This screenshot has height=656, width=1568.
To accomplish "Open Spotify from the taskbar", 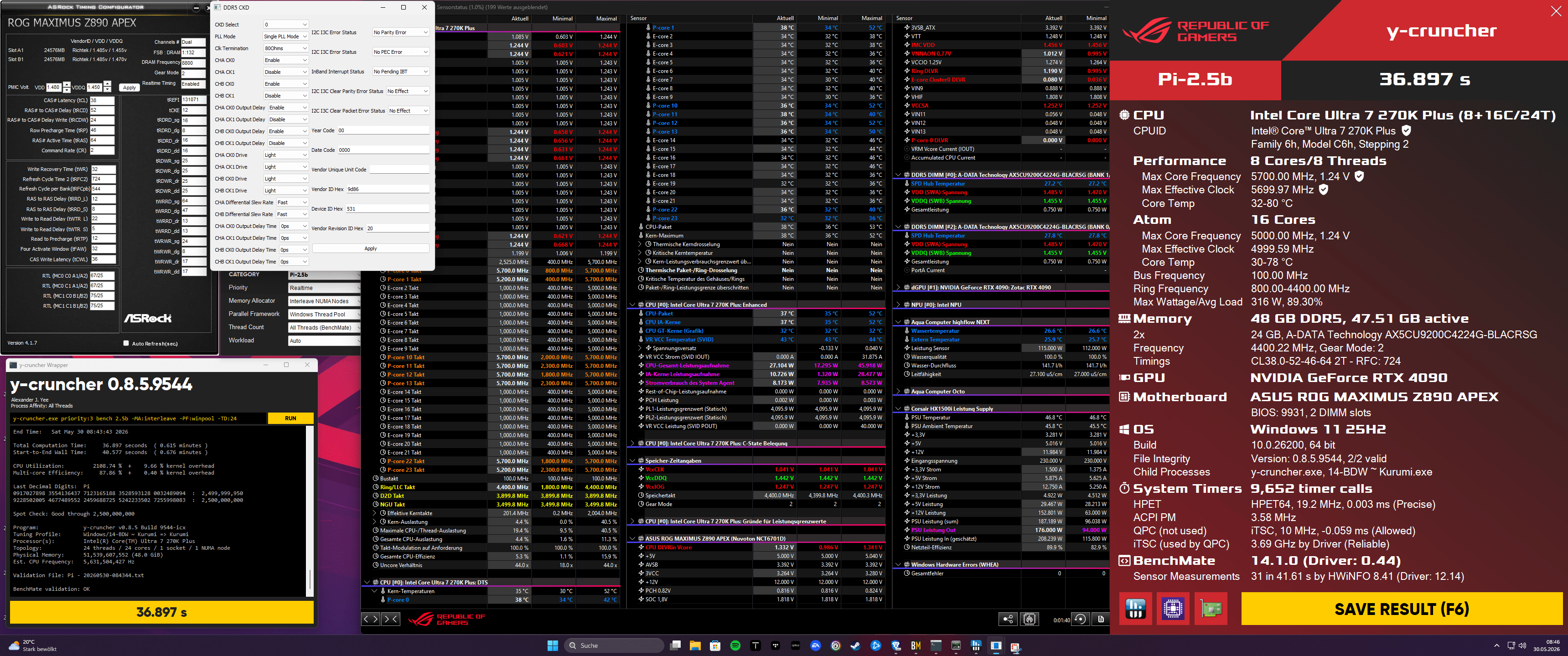I will [x=735, y=646].
